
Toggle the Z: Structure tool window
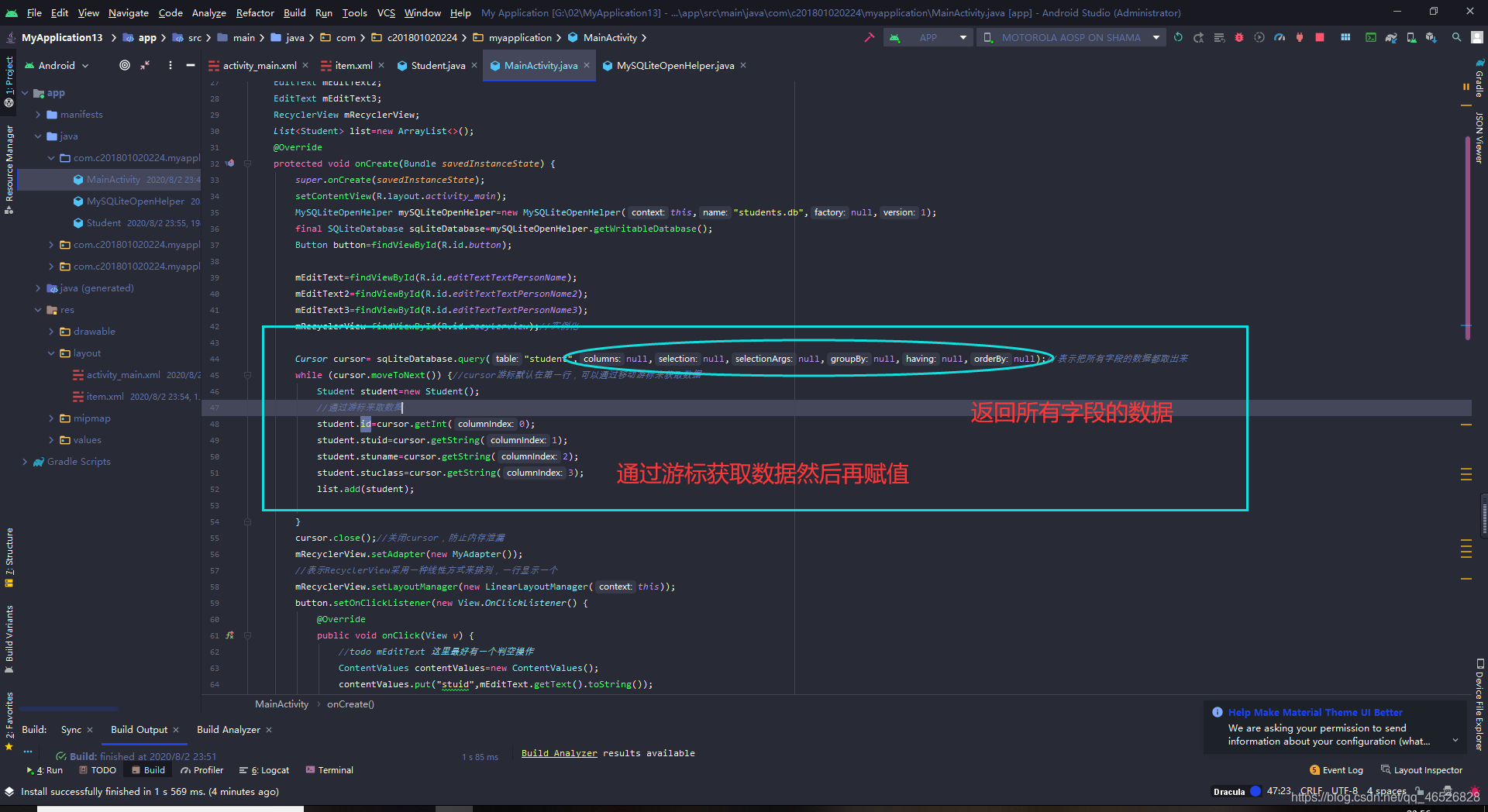point(9,558)
